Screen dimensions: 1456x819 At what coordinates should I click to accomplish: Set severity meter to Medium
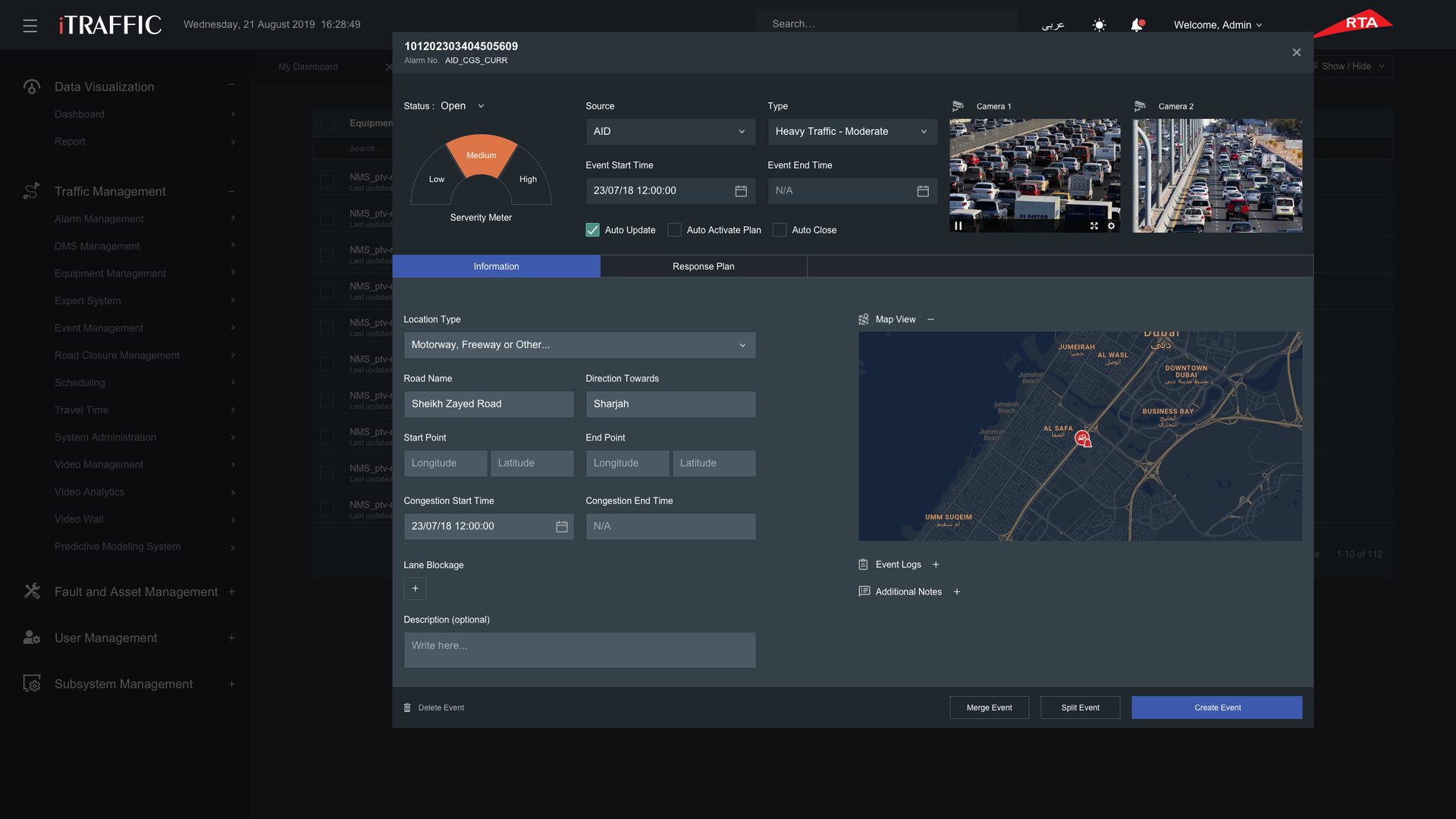(482, 155)
